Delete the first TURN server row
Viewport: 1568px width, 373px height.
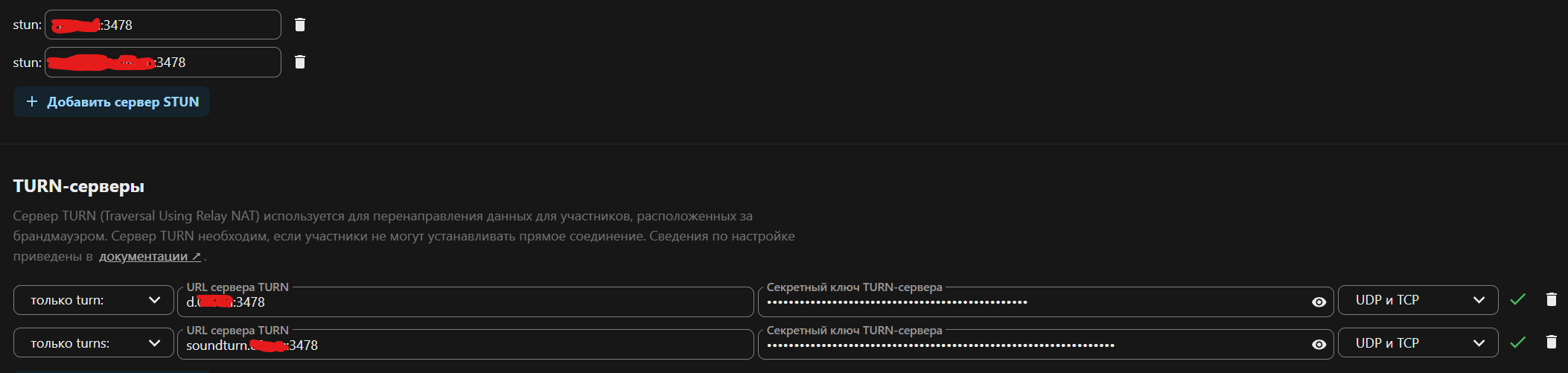(x=1552, y=299)
